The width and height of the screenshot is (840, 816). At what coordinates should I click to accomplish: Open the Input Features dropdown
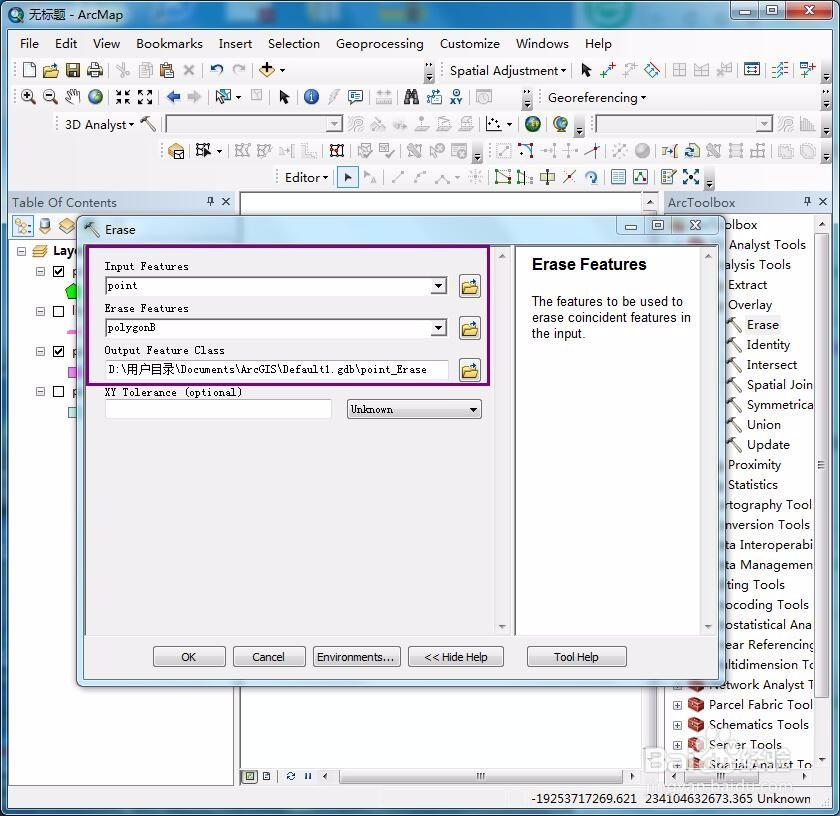[x=438, y=286]
